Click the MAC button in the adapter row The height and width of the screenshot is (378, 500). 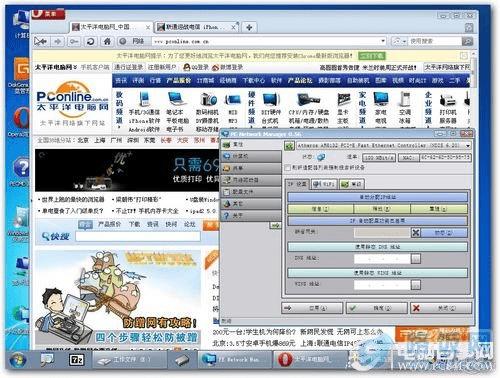coord(408,157)
